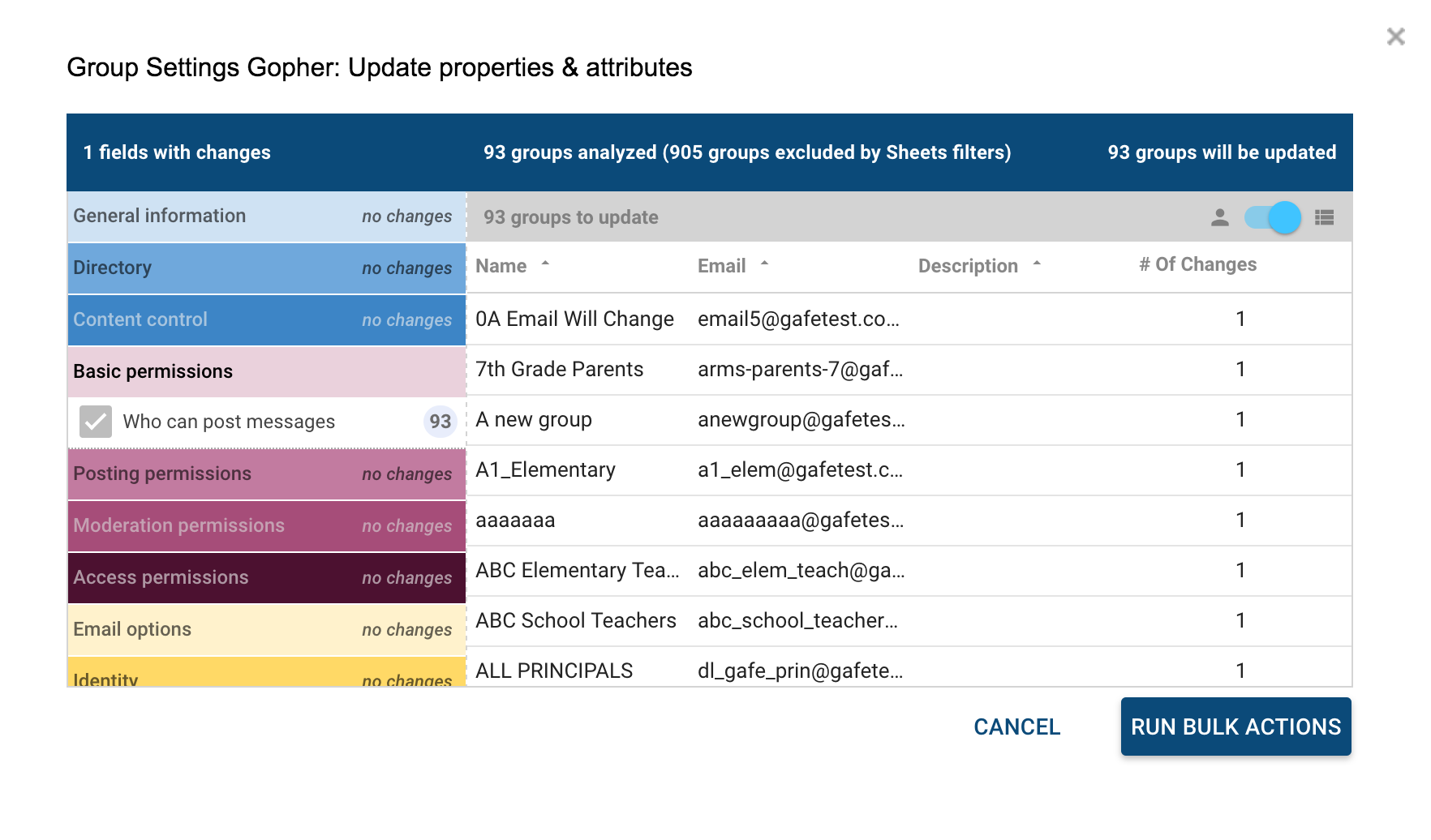Image resolution: width=1431 pixels, height=840 pixels.
Task: Open the Moderation permissions section
Action: click(x=266, y=526)
